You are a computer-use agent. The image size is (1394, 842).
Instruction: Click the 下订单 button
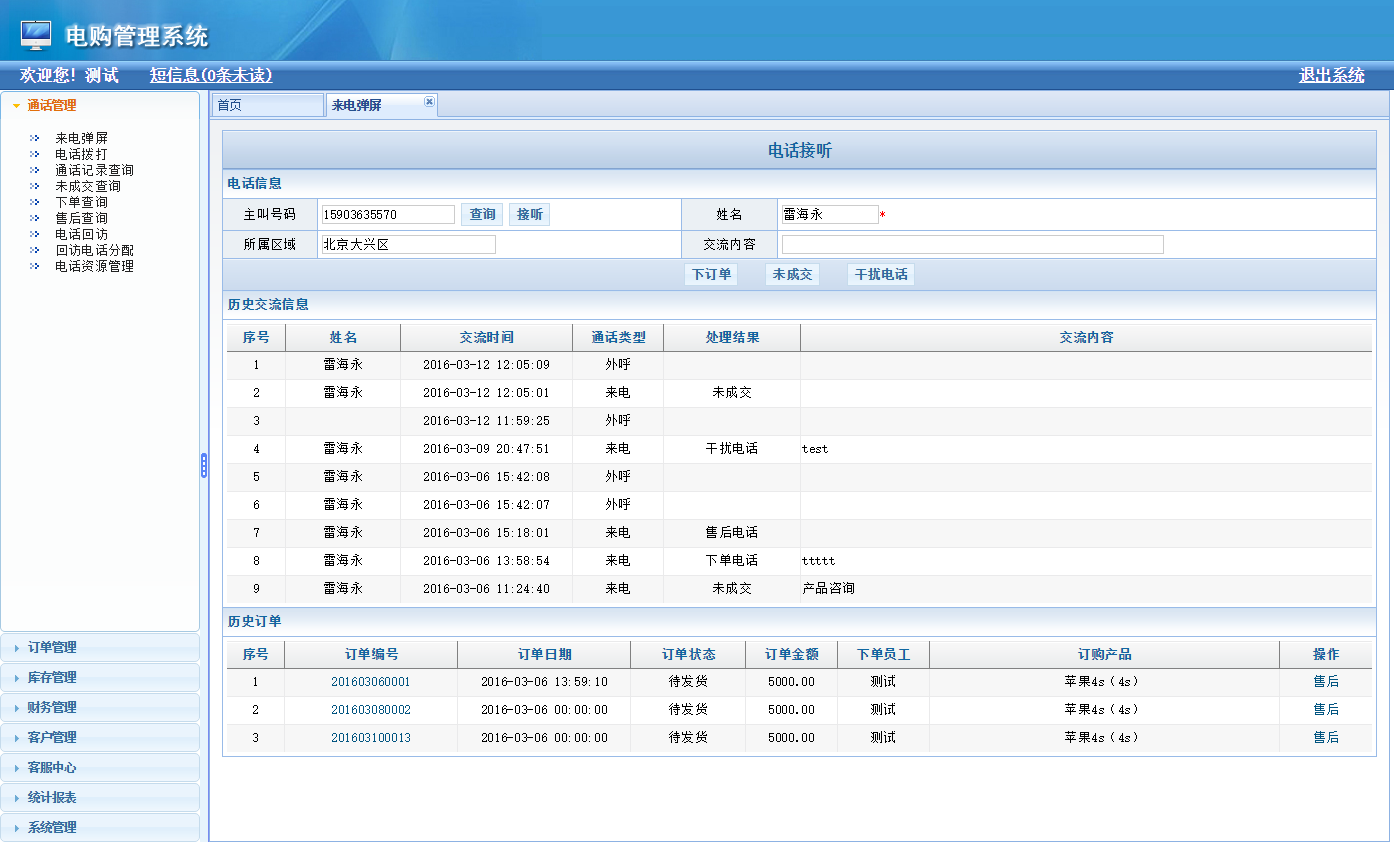[x=711, y=274]
